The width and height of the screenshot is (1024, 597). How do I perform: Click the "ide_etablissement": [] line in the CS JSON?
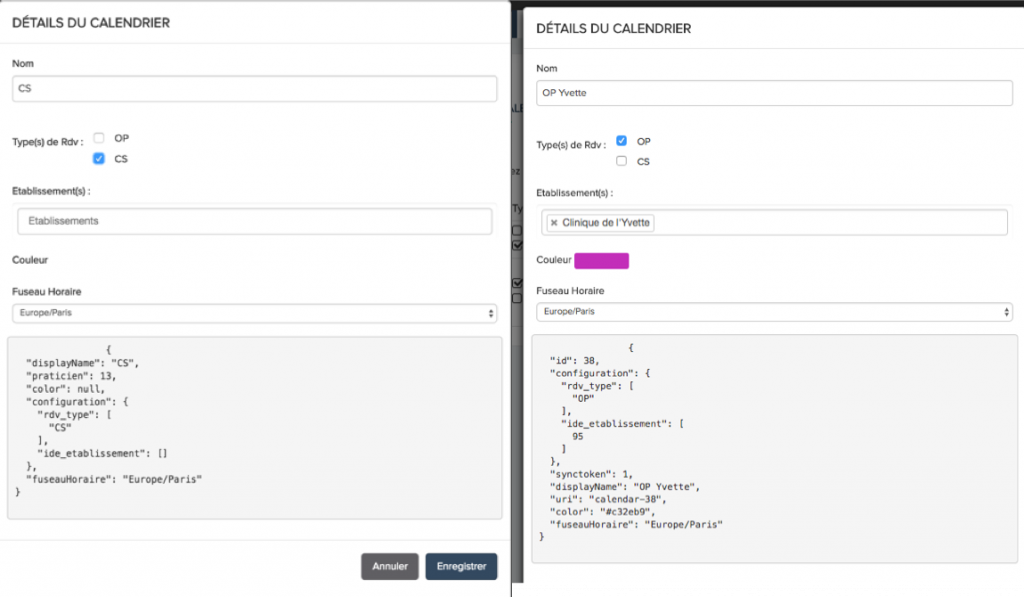pos(103,453)
